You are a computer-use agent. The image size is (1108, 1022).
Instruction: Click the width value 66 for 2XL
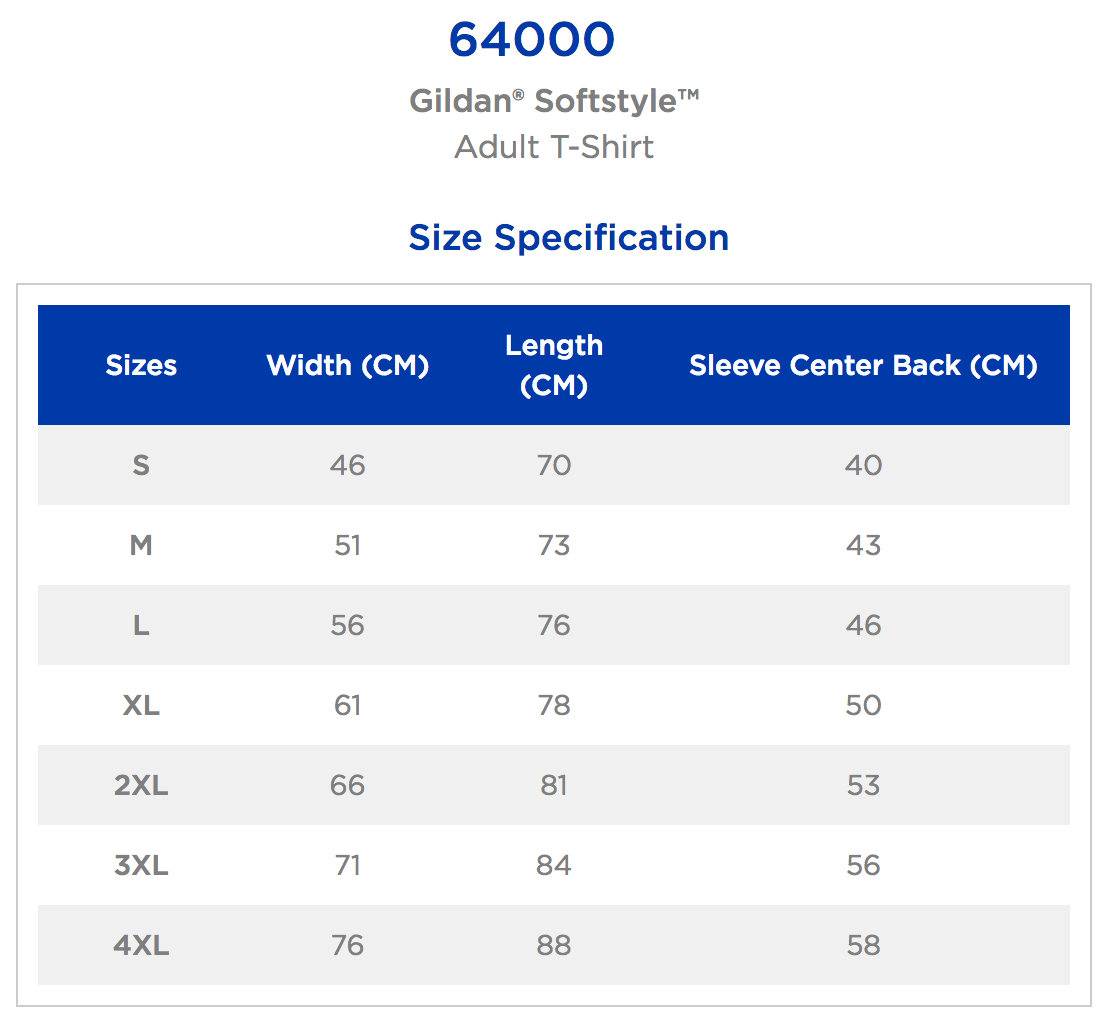coord(347,785)
